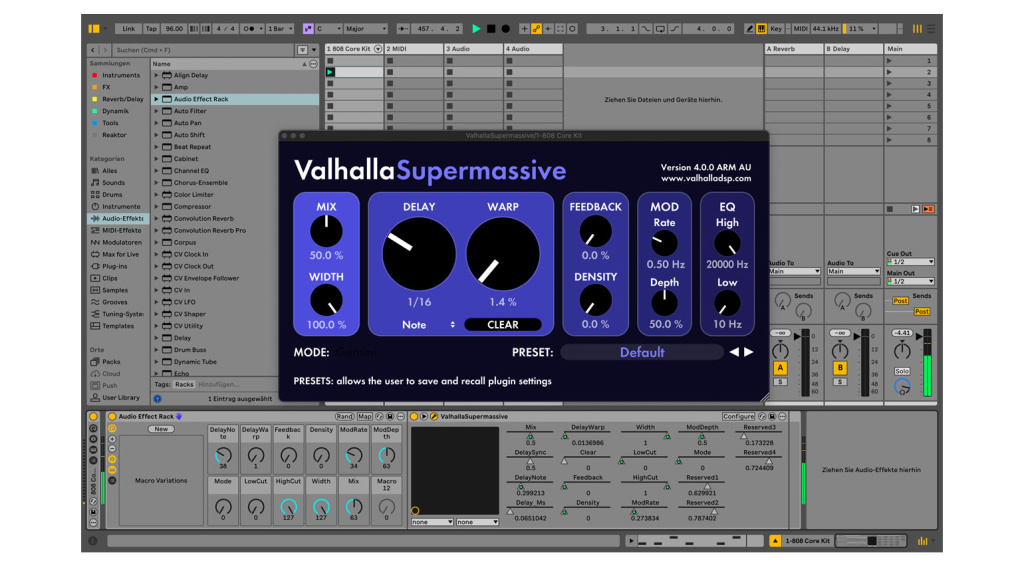Expand the Compressor folder
The height and width of the screenshot is (565, 1024).
pyautogui.click(x=157, y=206)
